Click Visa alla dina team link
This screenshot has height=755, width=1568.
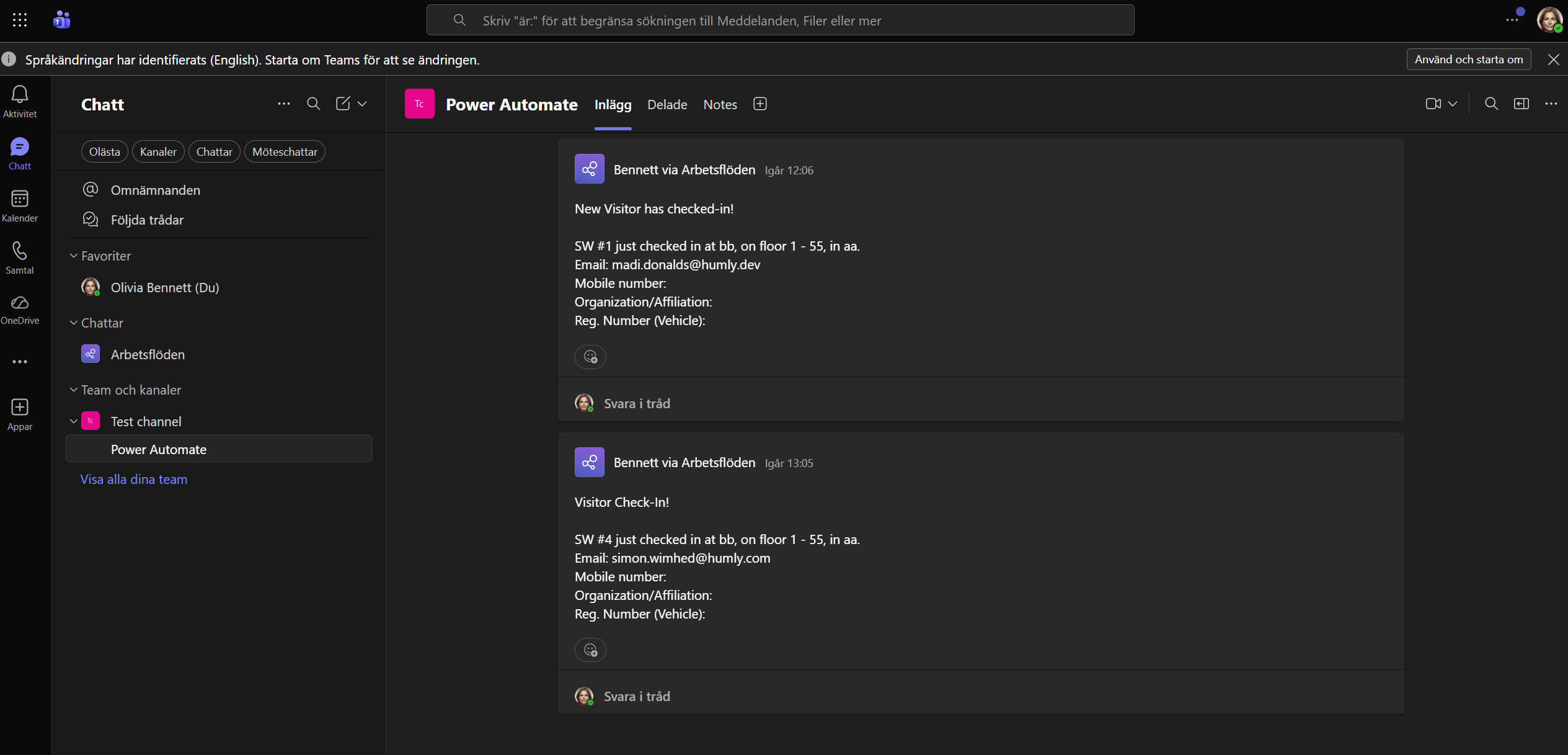(134, 479)
